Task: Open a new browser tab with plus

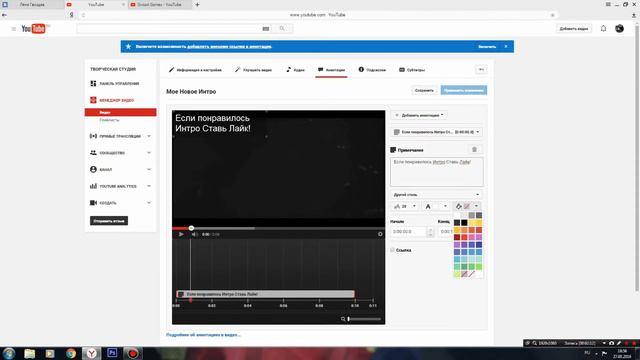Action: (x=197, y=4)
